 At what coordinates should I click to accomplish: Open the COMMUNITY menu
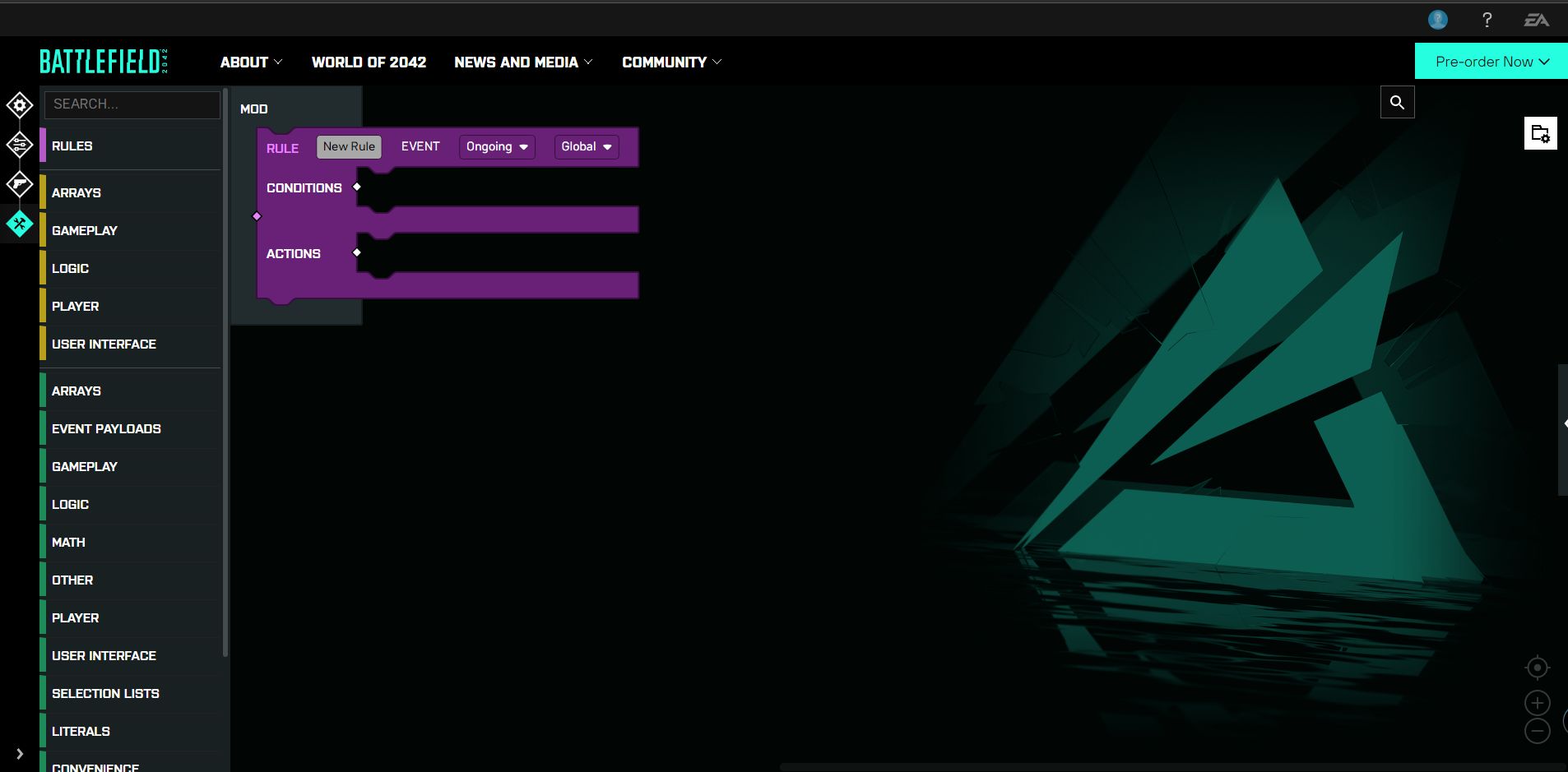point(671,62)
